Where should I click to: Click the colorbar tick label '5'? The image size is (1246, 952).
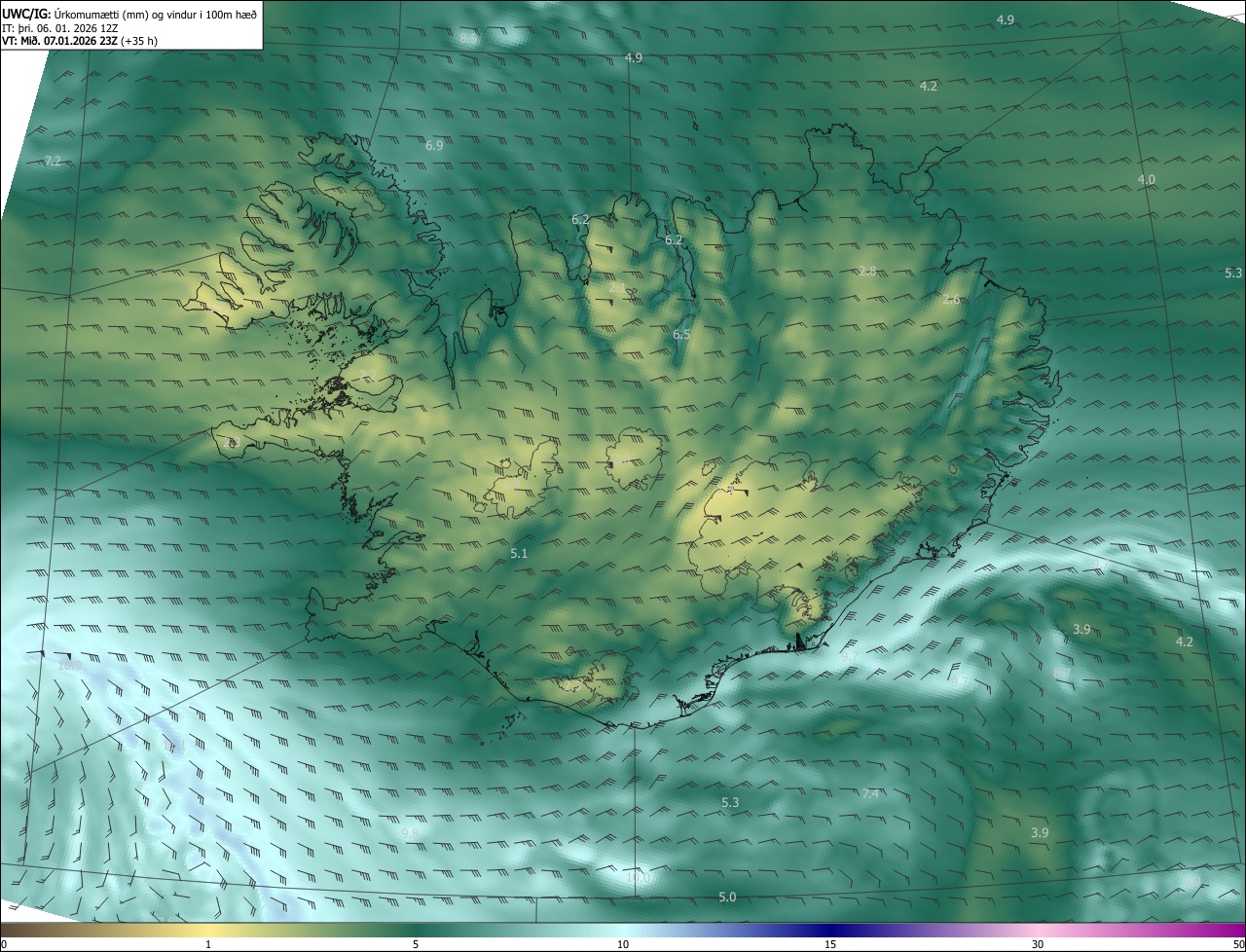click(x=416, y=945)
